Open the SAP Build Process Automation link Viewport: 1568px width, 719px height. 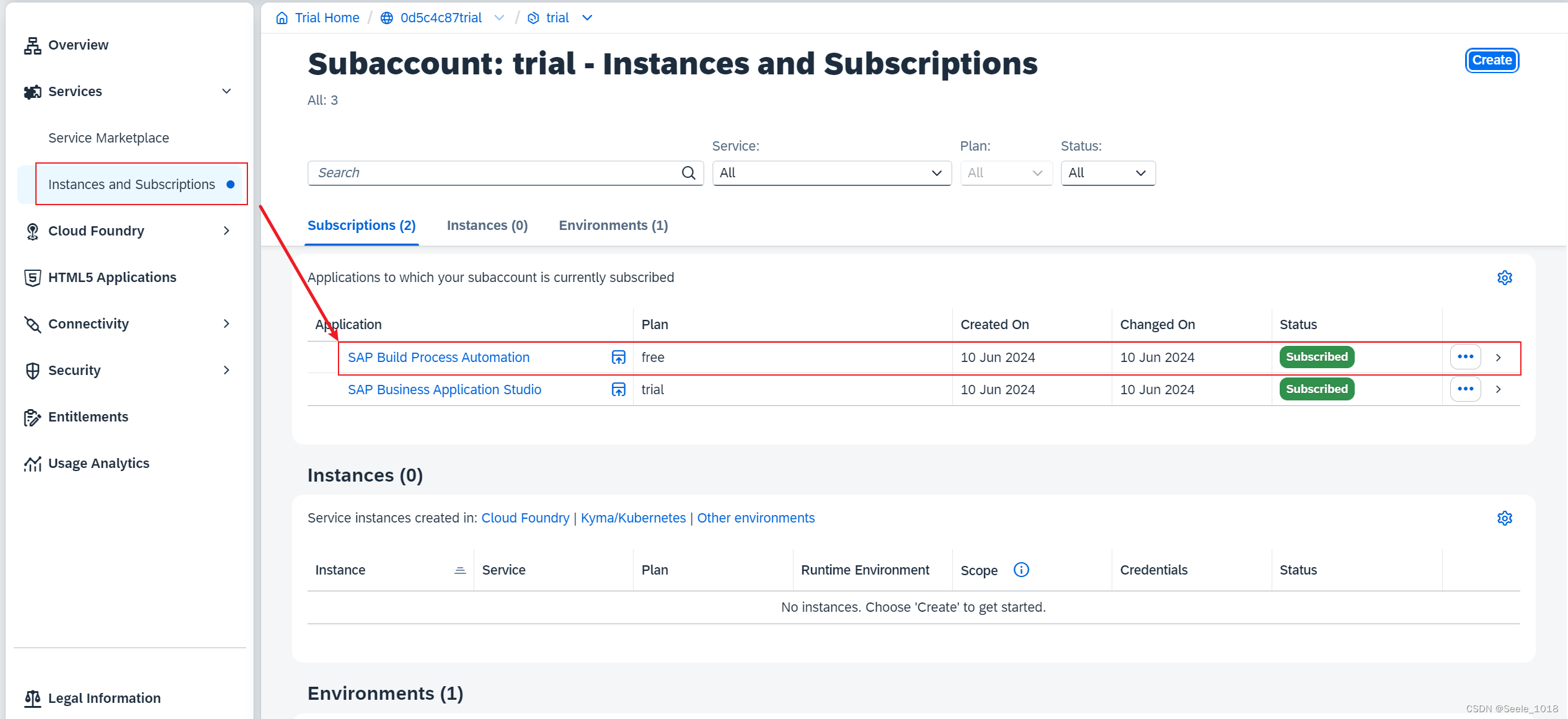[438, 358]
